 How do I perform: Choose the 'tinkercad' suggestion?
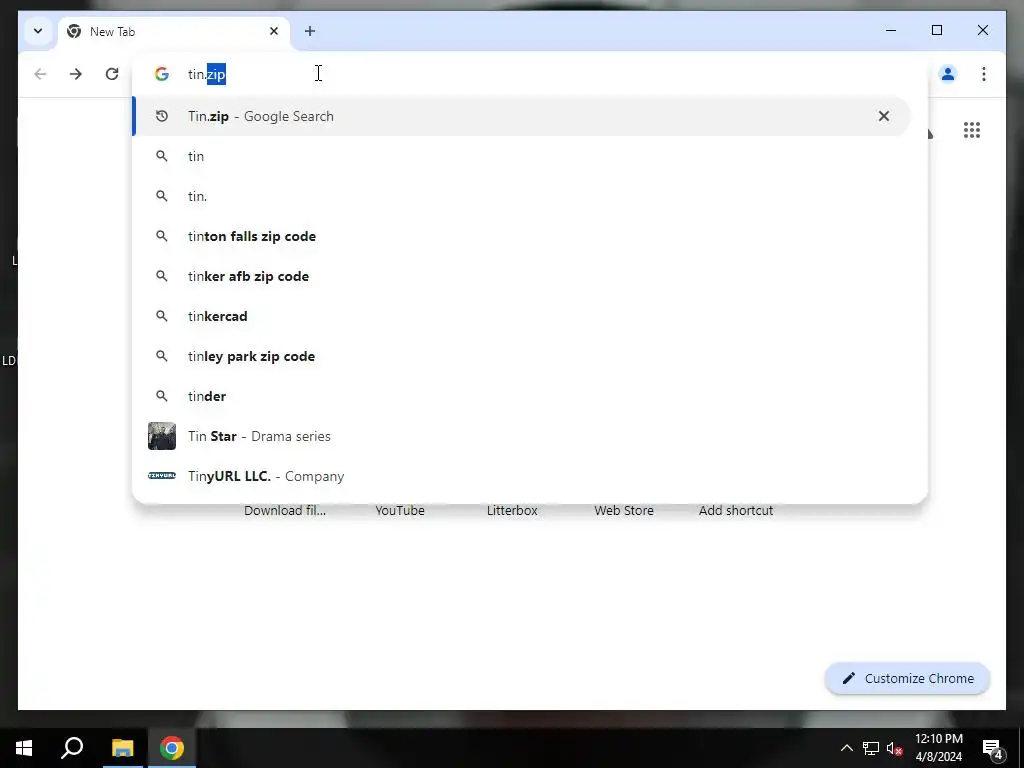522,316
